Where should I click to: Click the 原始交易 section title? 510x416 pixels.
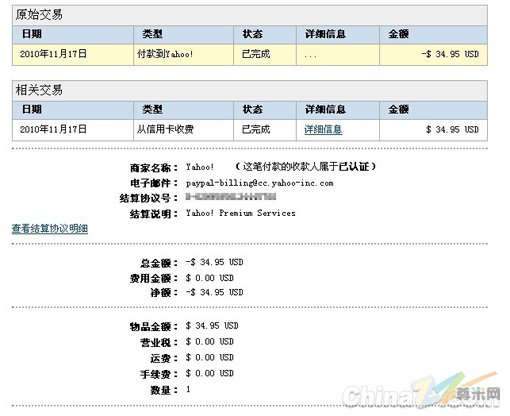click(39, 15)
